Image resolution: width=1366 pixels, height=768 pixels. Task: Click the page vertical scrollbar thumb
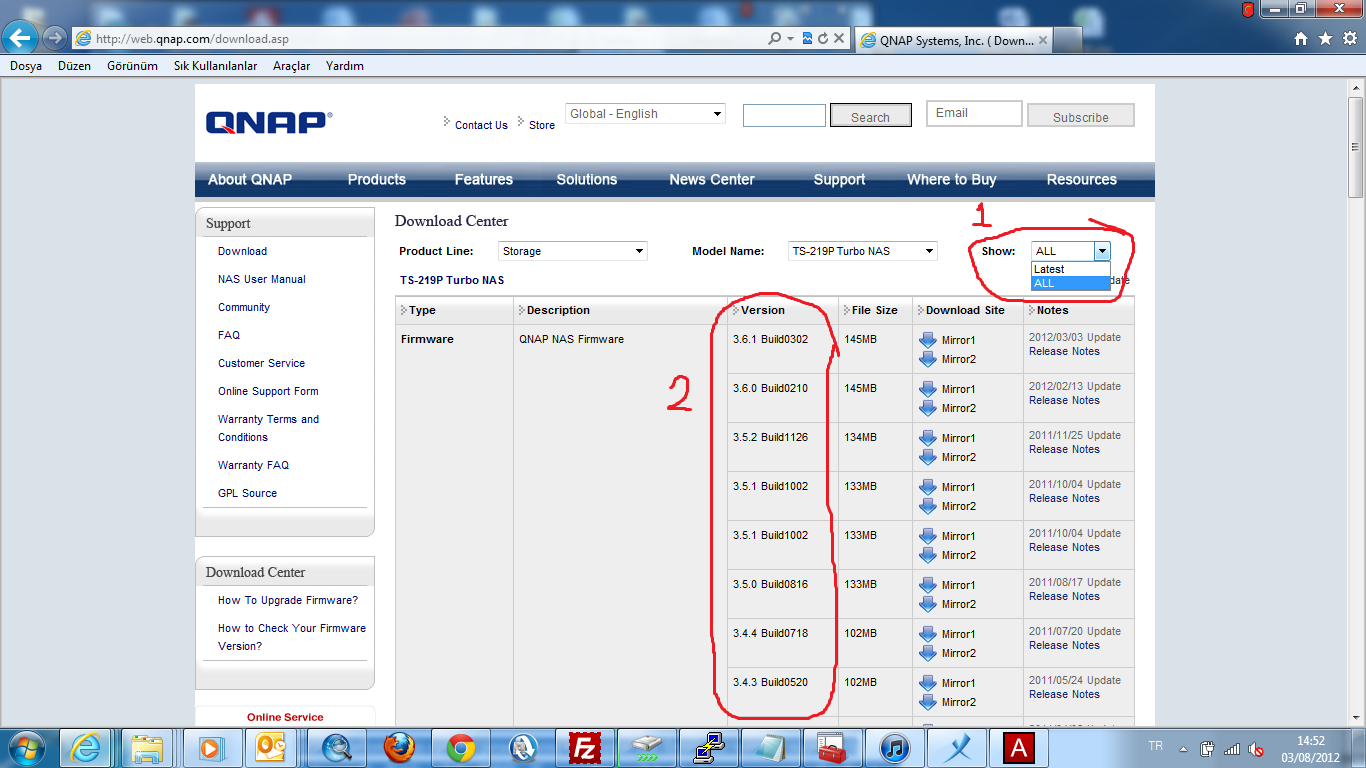click(x=1356, y=147)
